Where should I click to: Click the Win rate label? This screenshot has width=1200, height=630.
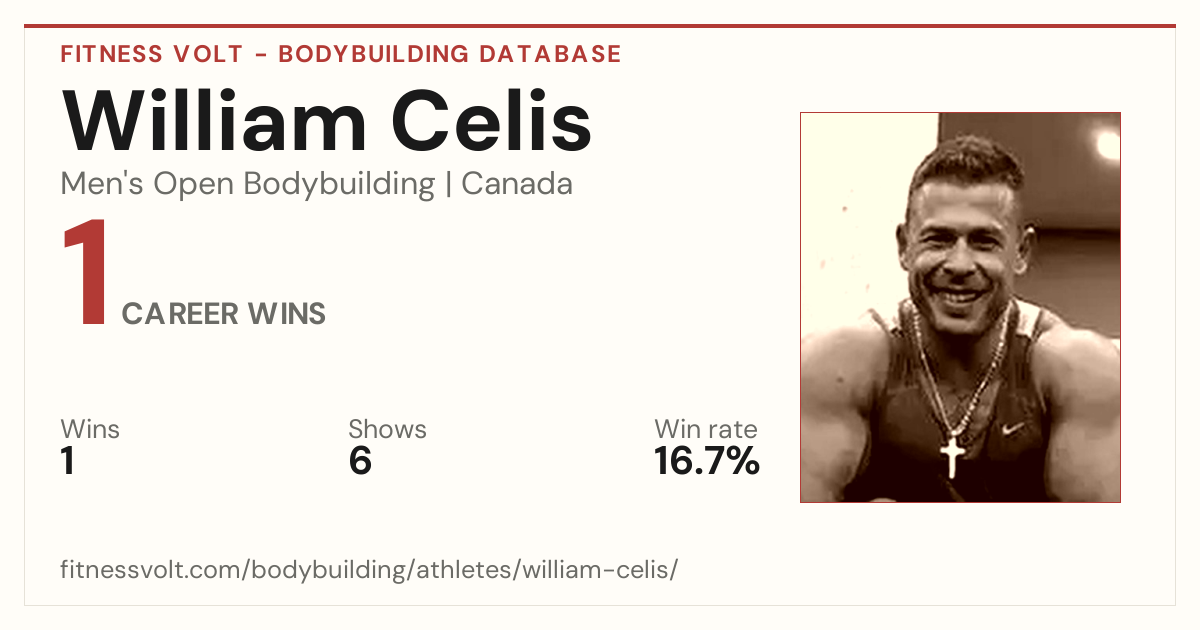click(x=706, y=430)
